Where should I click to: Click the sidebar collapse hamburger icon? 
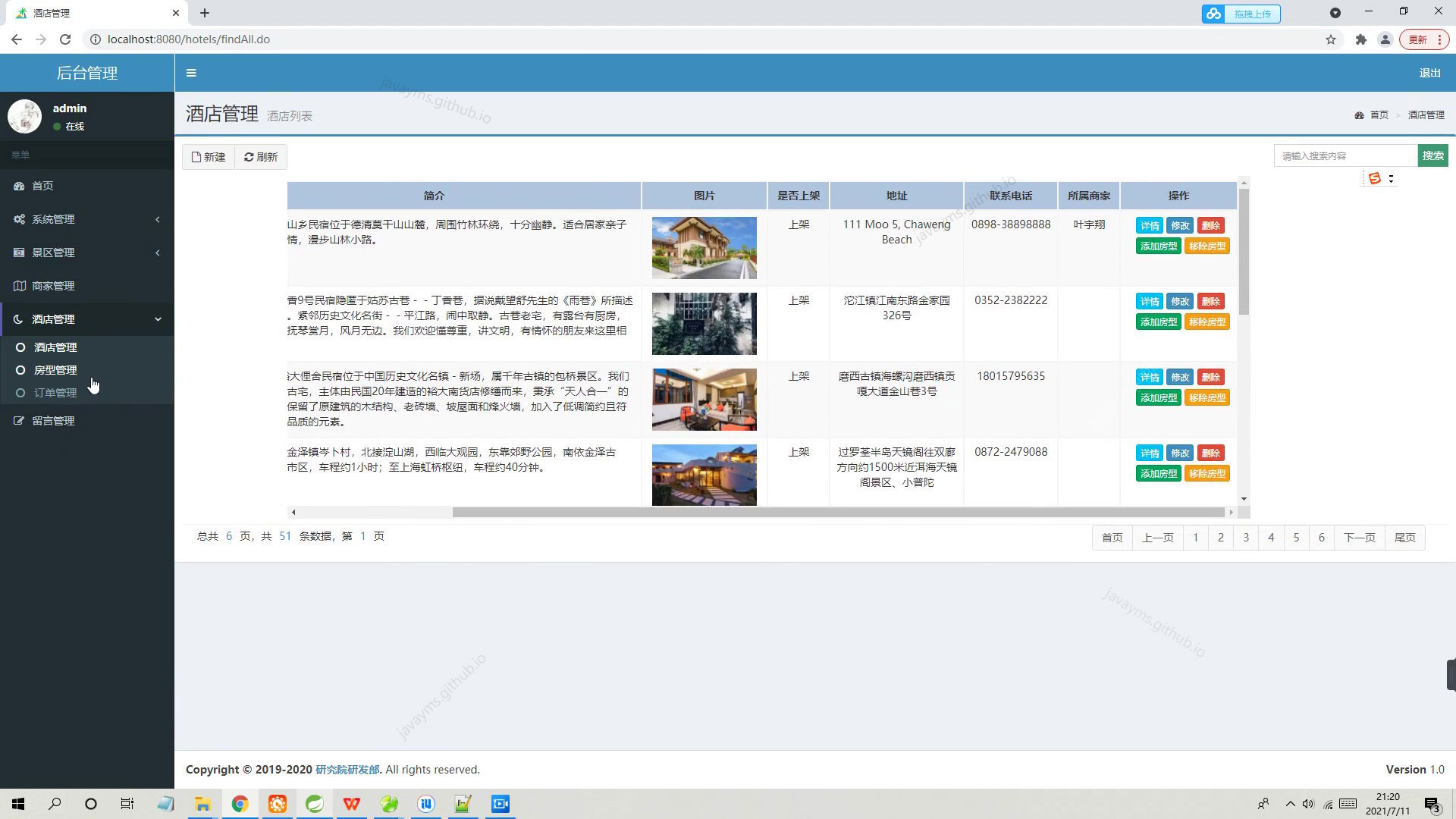pyautogui.click(x=191, y=72)
